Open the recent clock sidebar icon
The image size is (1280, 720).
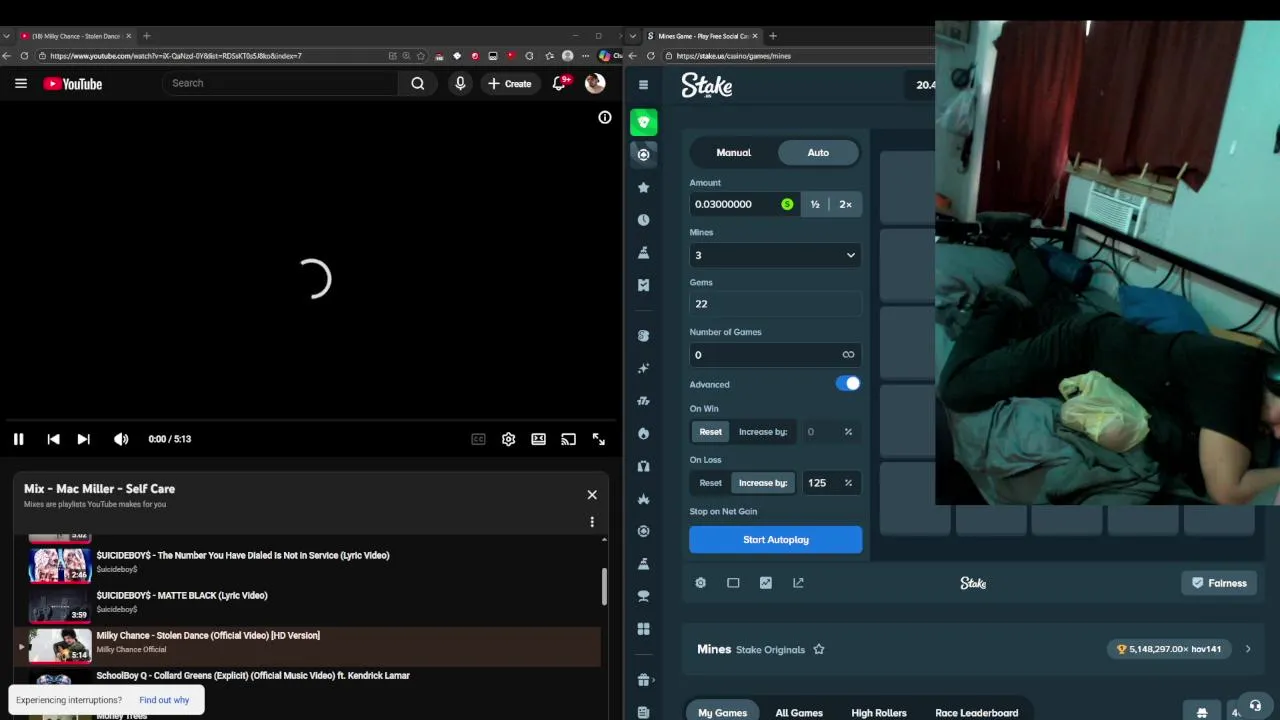(643, 220)
